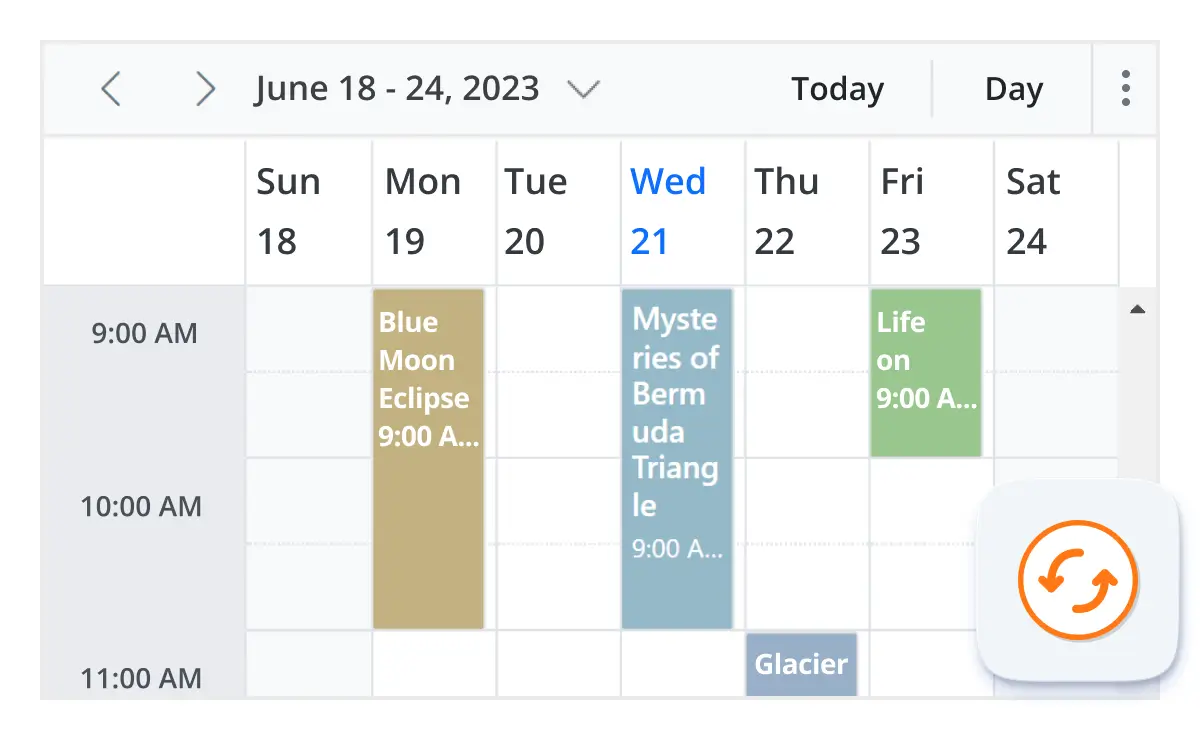Viewport: 1200px width, 740px height.
Task: Select the Fri 23 day header
Action: point(900,210)
